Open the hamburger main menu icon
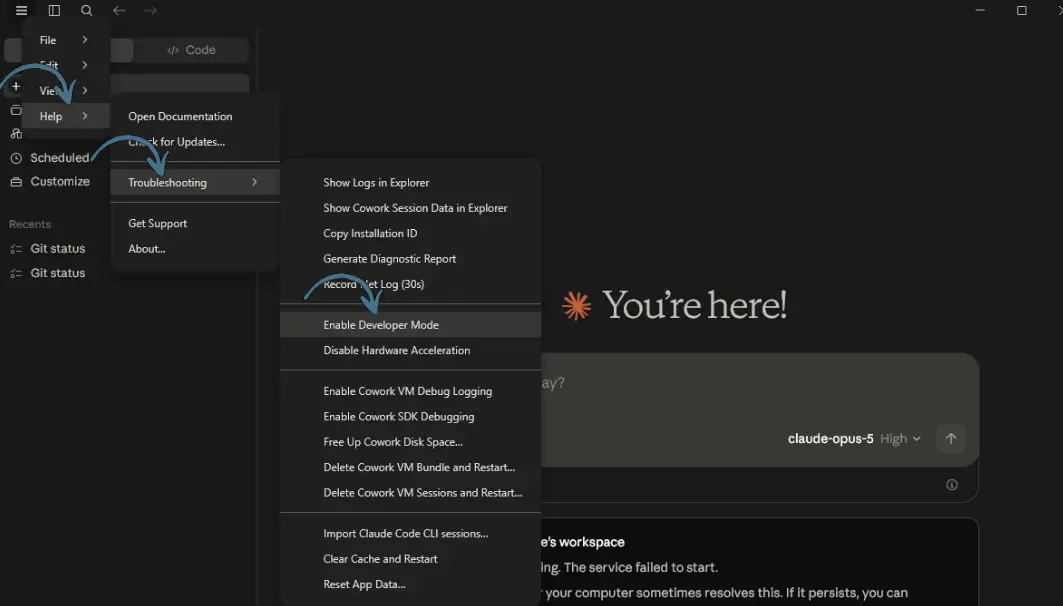Viewport: 1063px width, 606px height. point(21,10)
